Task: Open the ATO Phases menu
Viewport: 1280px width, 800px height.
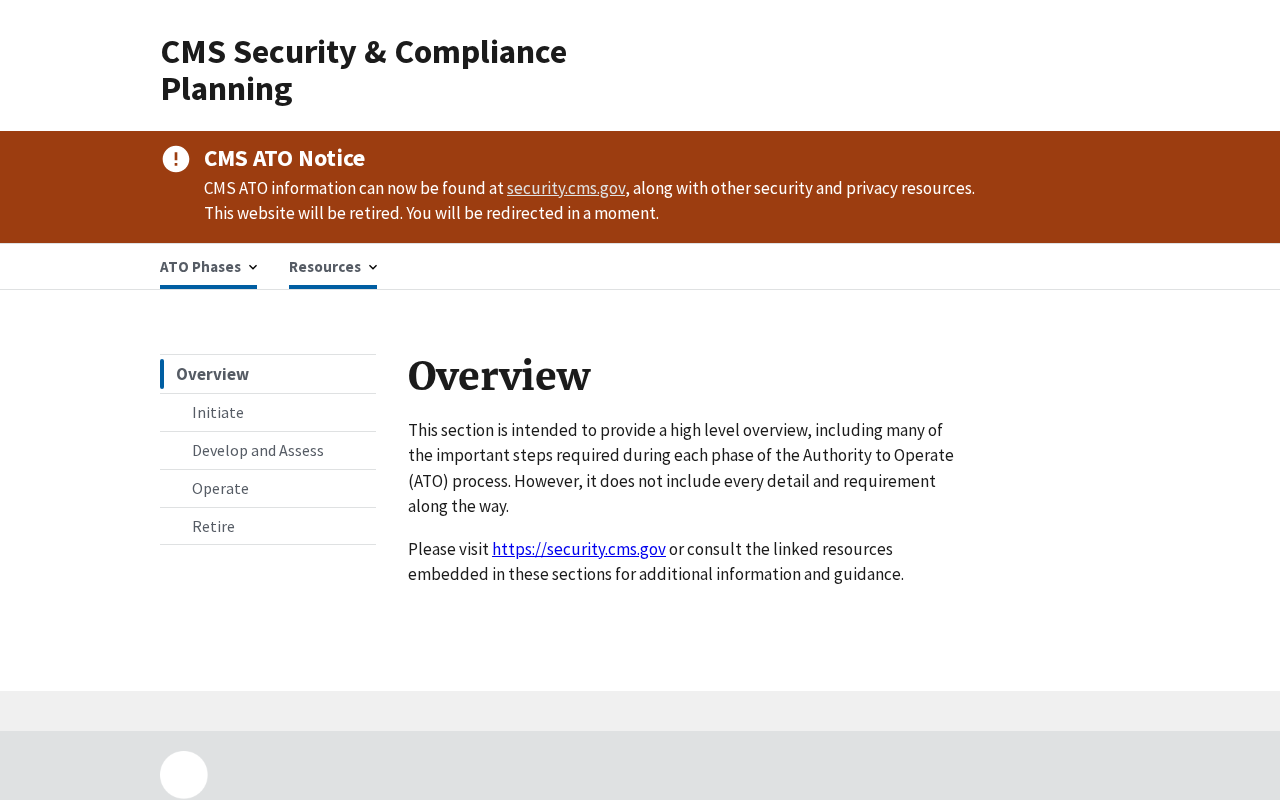Action: tap(201, 267)
